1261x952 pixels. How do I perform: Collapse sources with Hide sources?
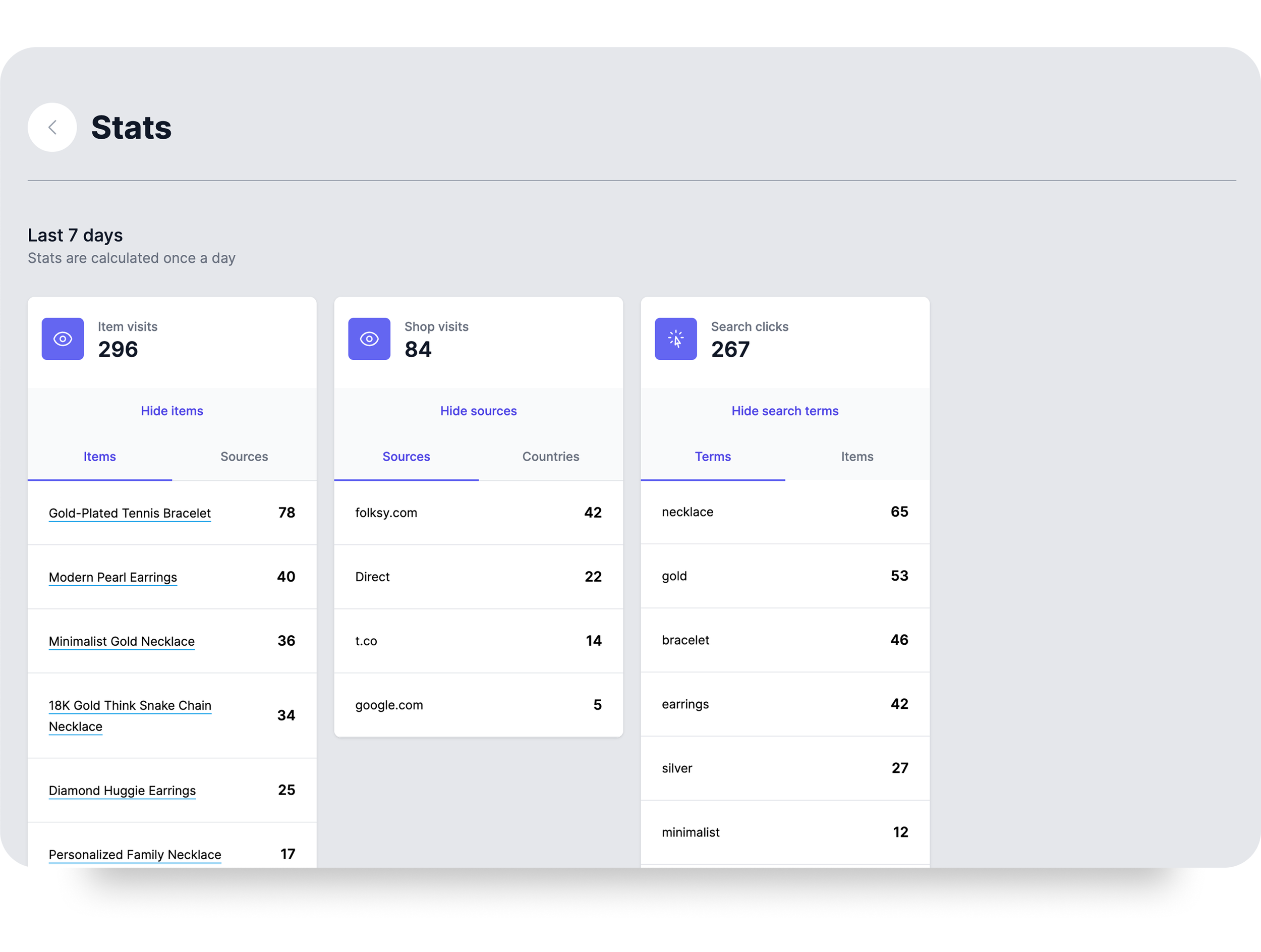tap(478, 411)
